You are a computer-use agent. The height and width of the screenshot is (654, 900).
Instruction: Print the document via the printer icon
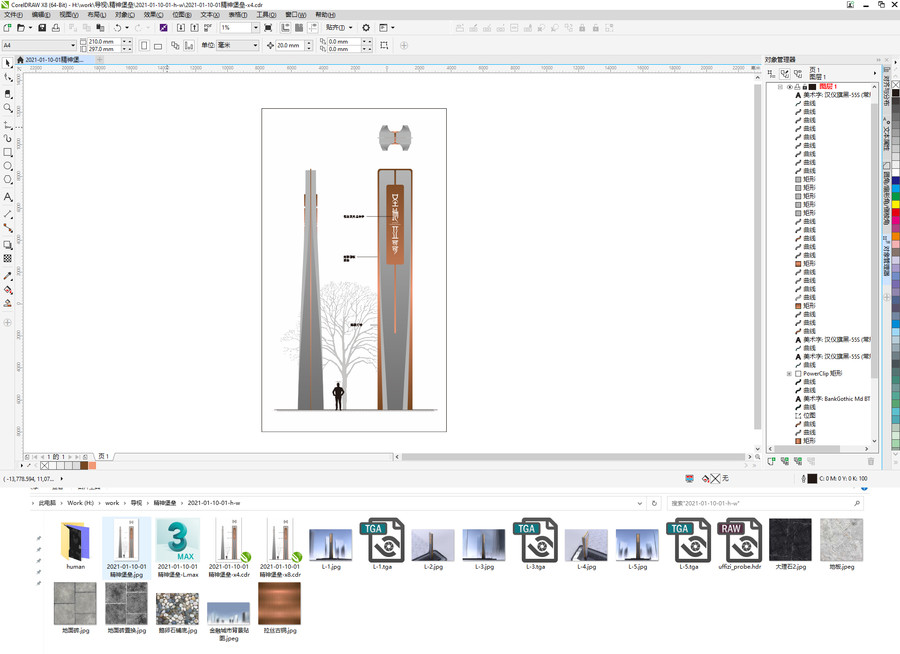56,28
